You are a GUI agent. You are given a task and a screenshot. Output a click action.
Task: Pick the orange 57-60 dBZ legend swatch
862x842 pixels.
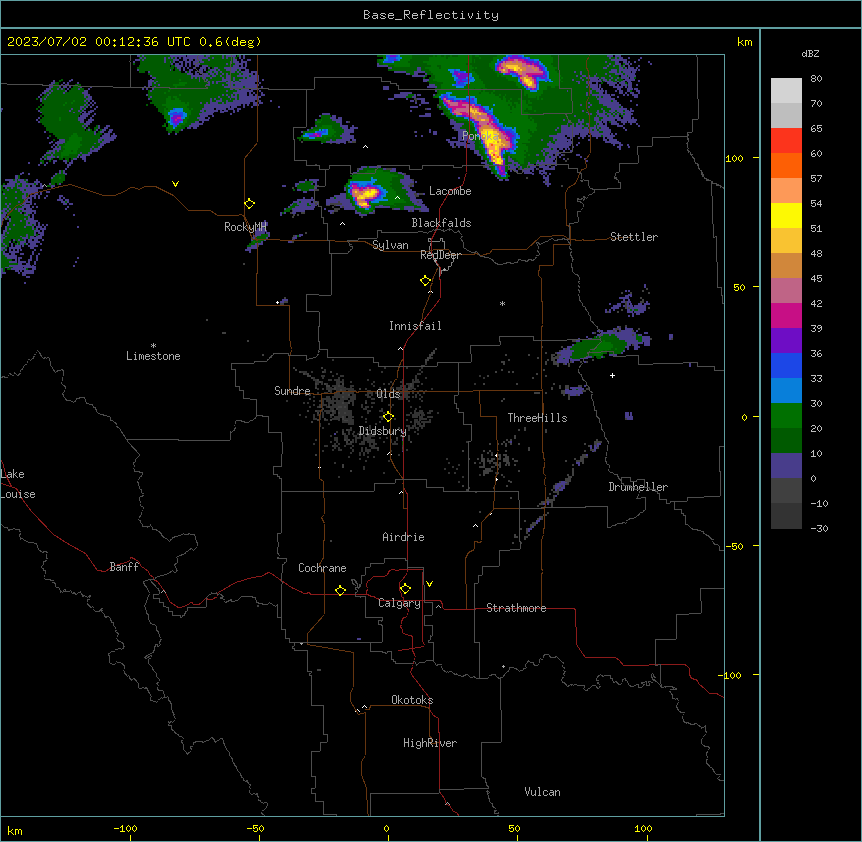click(x=786, y=165)
